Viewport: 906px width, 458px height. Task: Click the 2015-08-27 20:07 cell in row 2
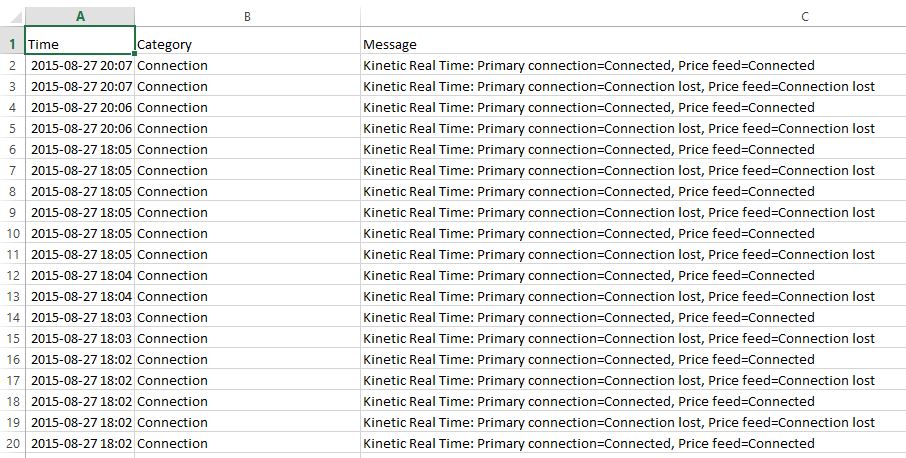(82, 65)
